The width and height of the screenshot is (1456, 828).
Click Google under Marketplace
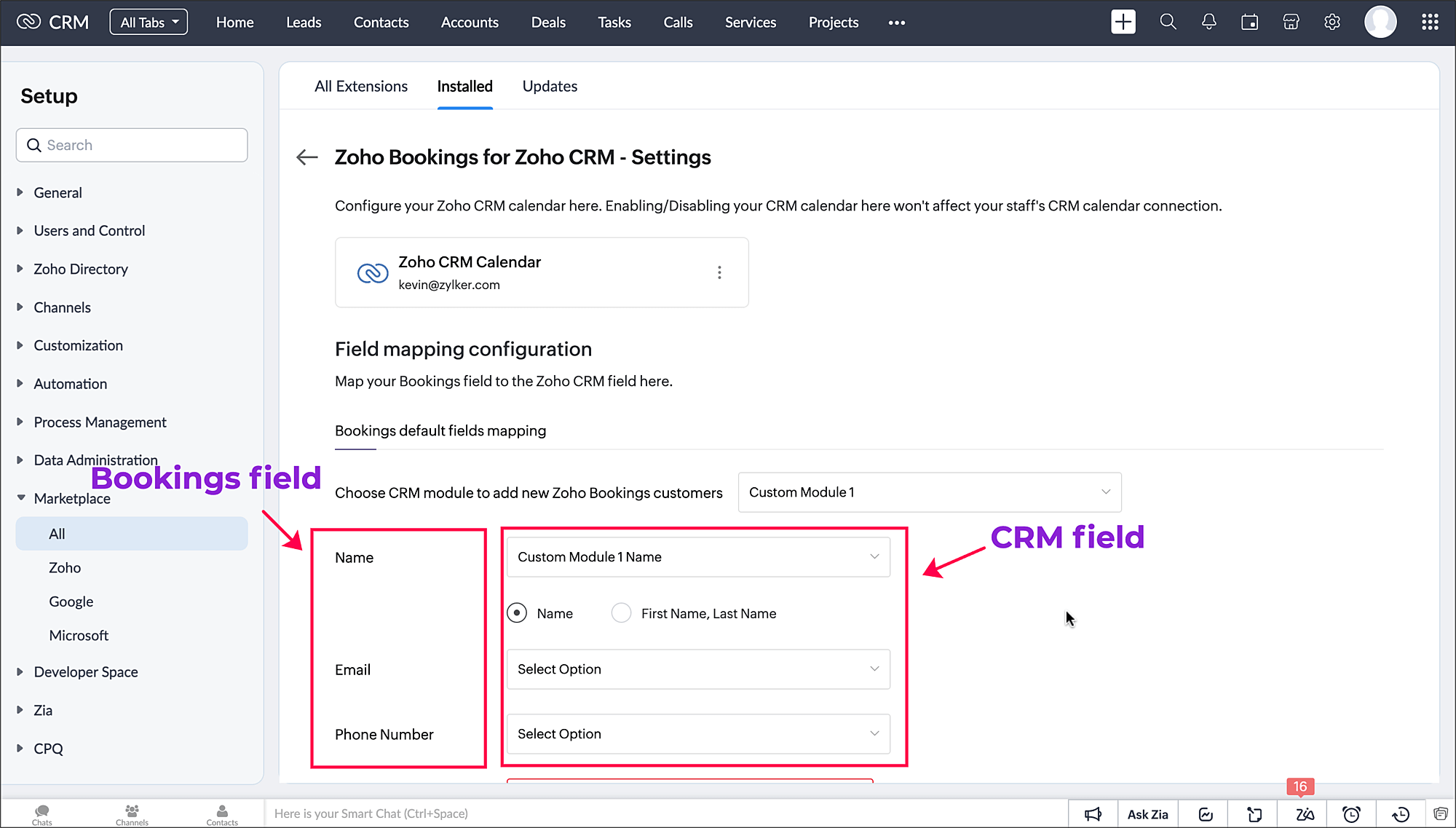tap(71, 602)
